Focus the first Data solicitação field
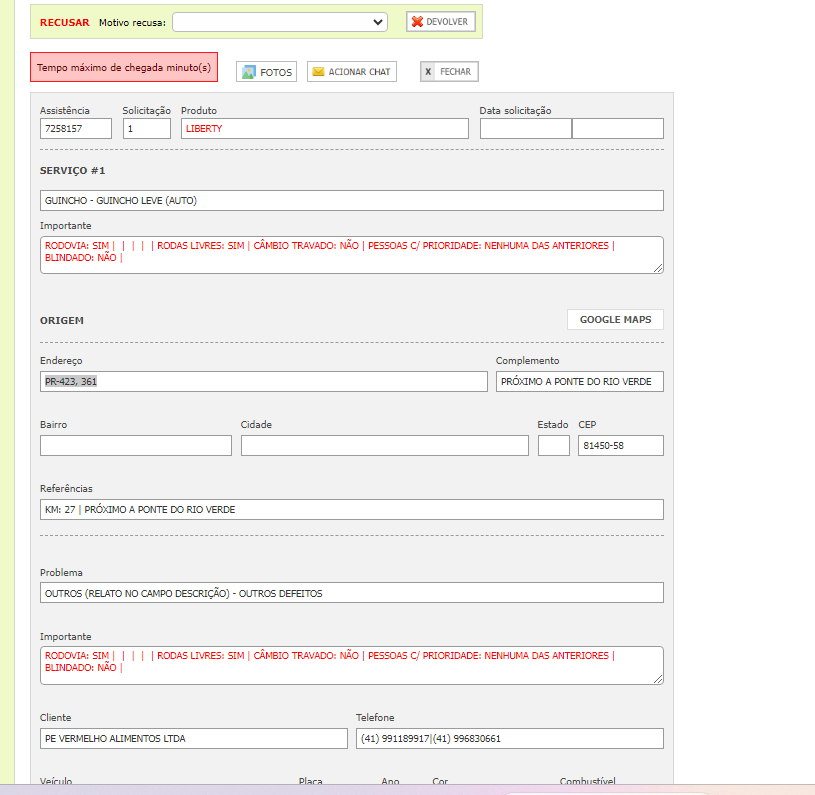Image resolution: width=815 pixels, height=795 pixels. (525, 129)
